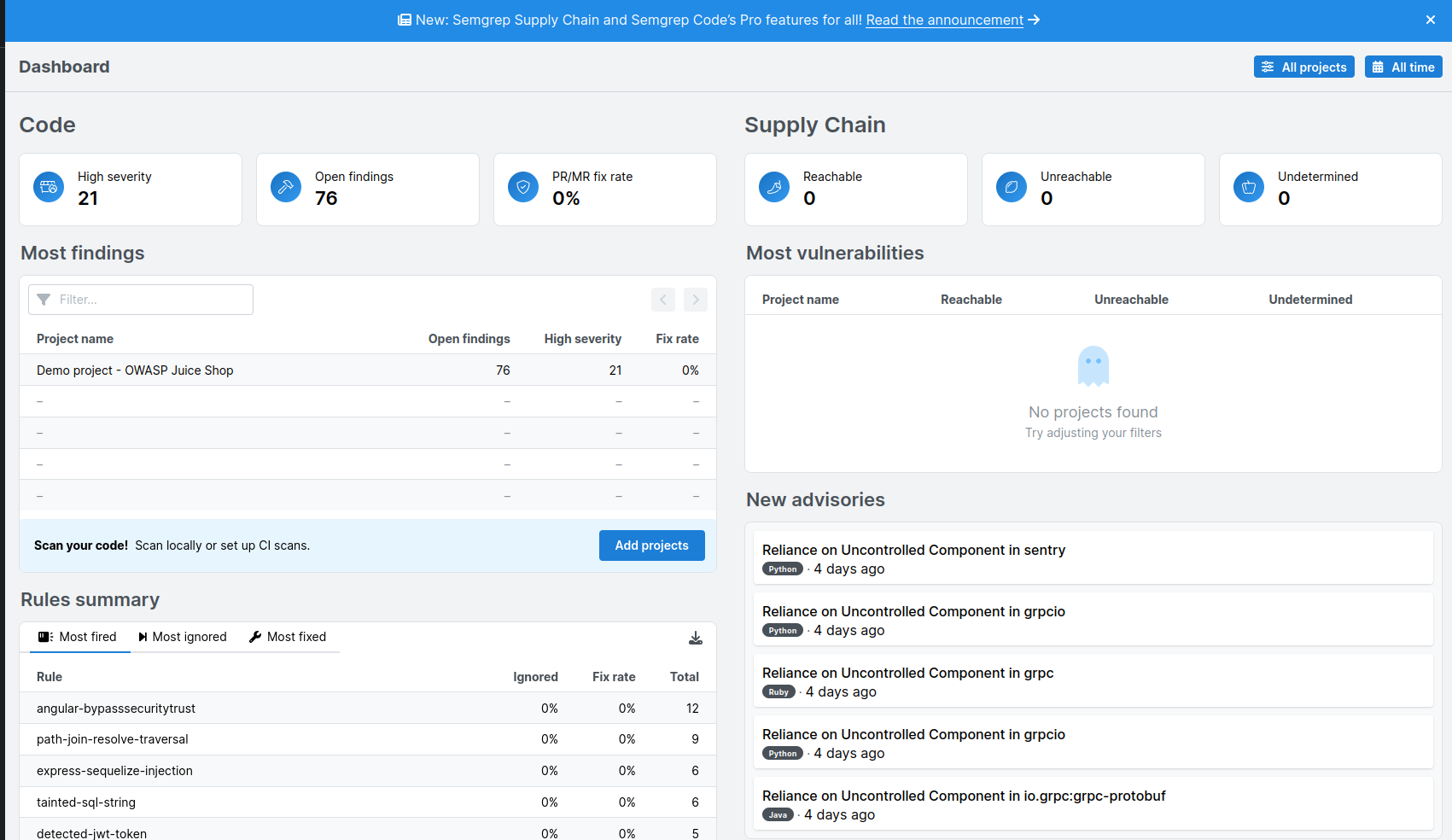Select angular-bypasssecuritytrust rule row

368,709
